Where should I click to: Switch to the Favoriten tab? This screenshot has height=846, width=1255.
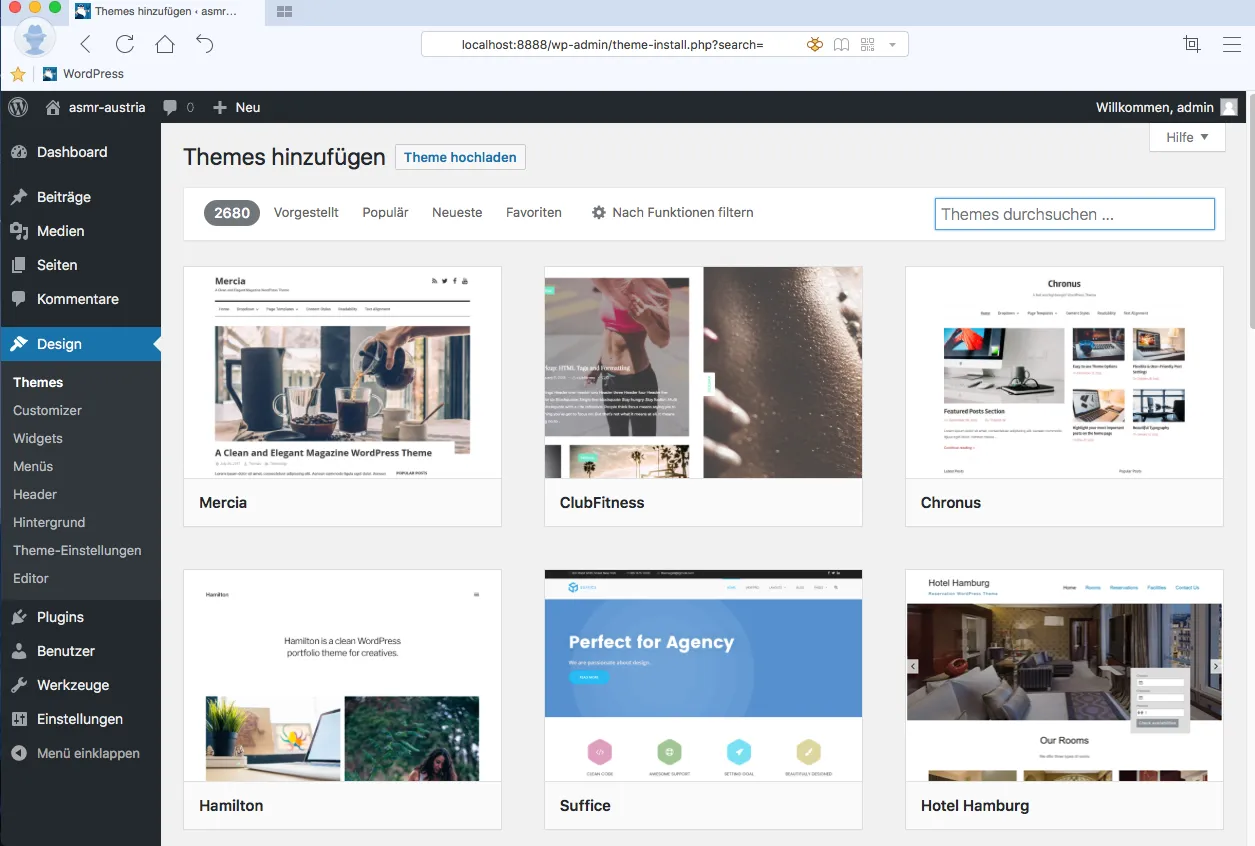click(534, 213)
